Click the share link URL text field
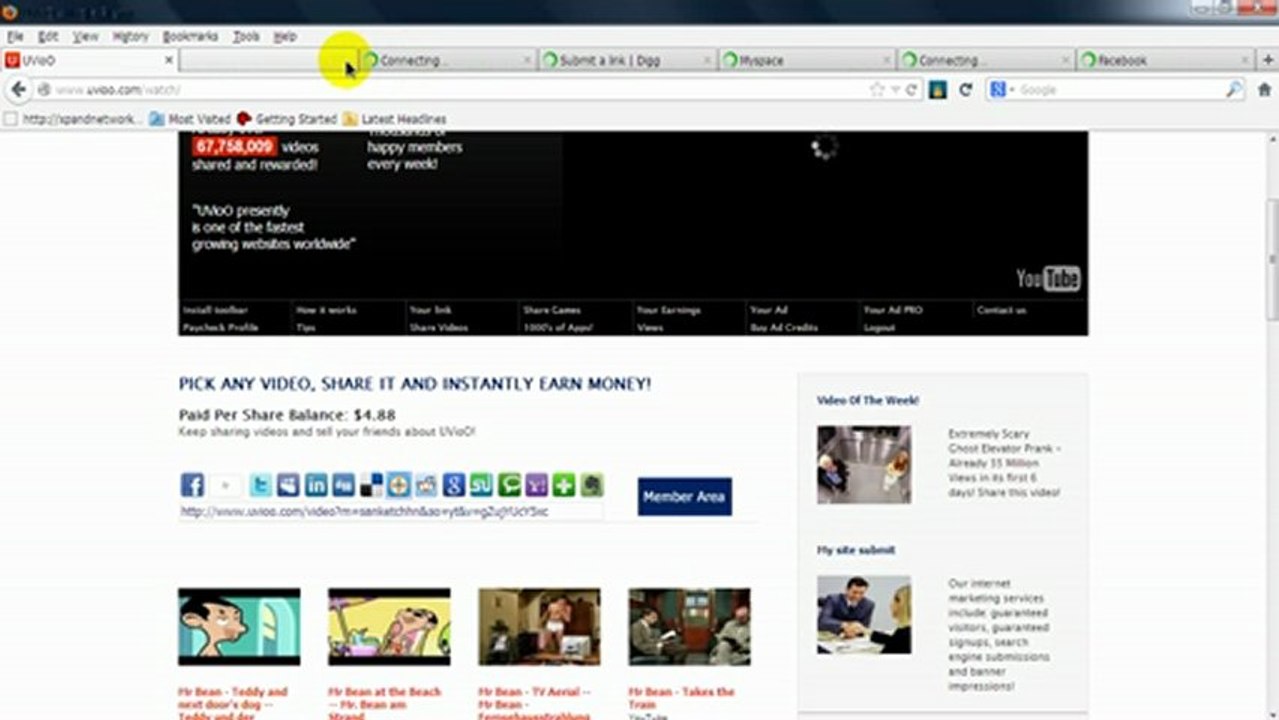1279x720 pixels. point(390,511)
